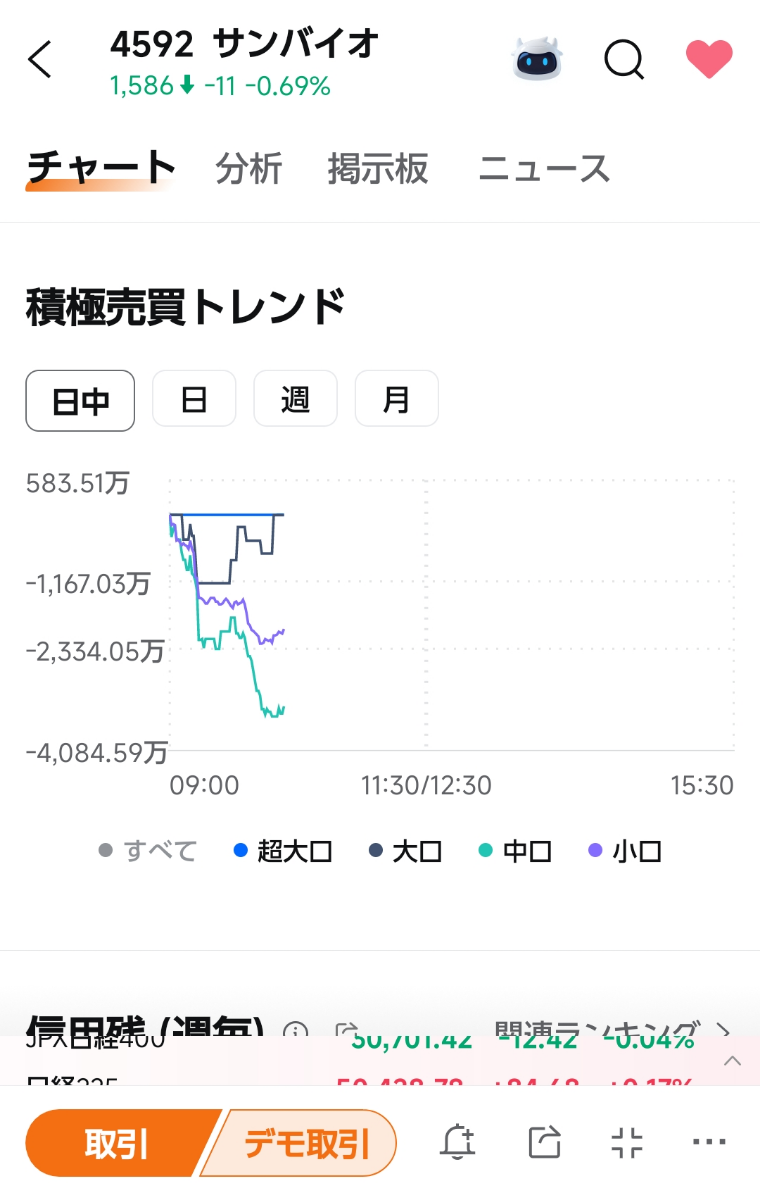Unfavorite the stock via the heart icon
Image resolution: width=760 pixels, height=1200 pixels.
click(x=708, y=59)
